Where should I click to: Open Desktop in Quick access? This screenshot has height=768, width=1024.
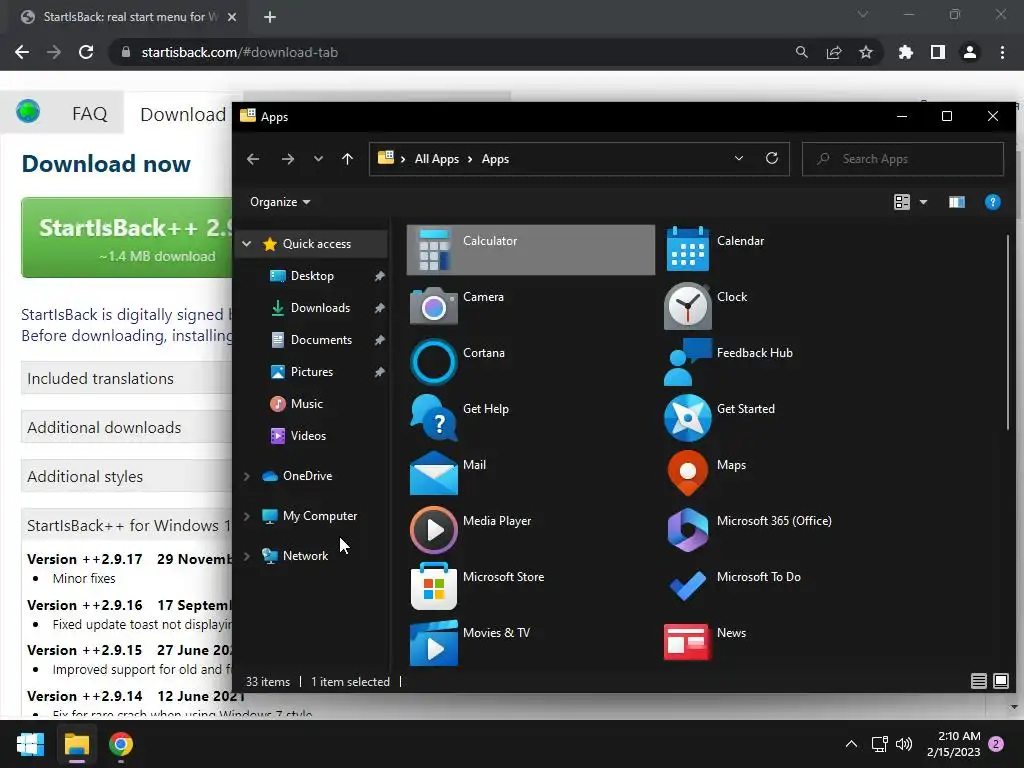(312, 276)
